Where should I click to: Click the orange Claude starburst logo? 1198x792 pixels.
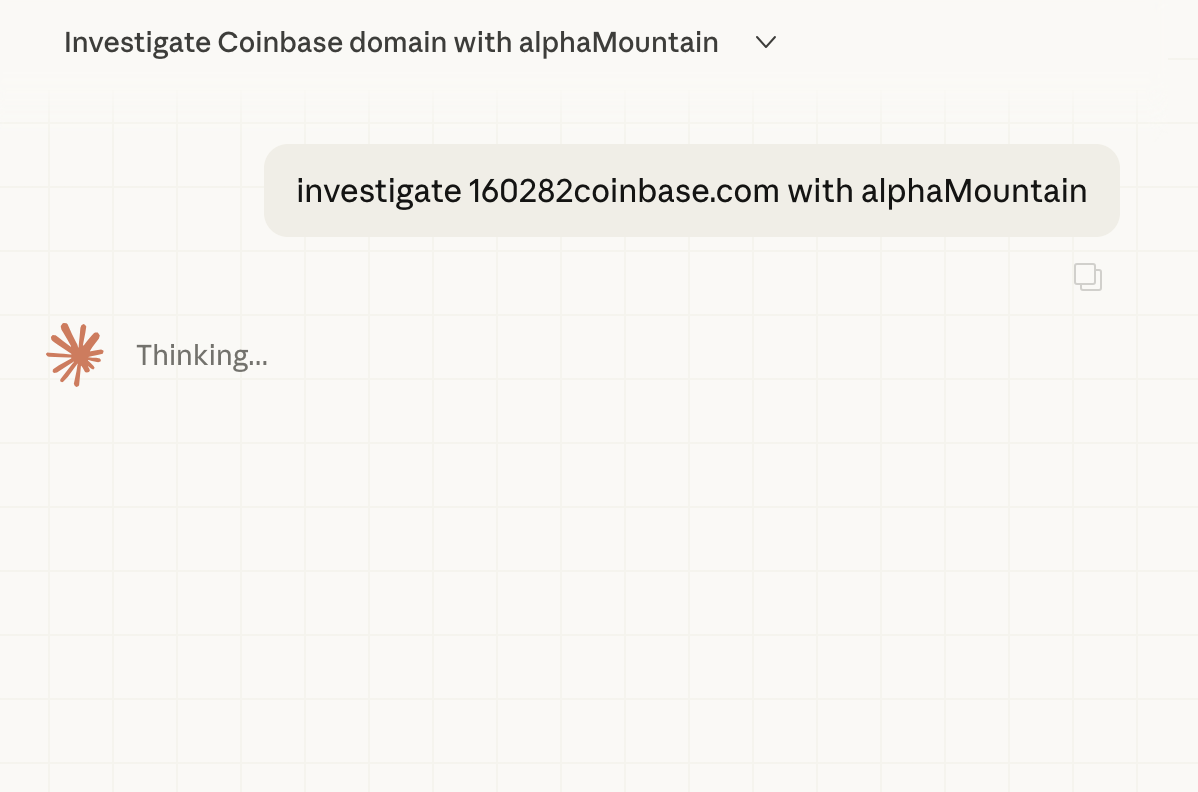(75, 354)
